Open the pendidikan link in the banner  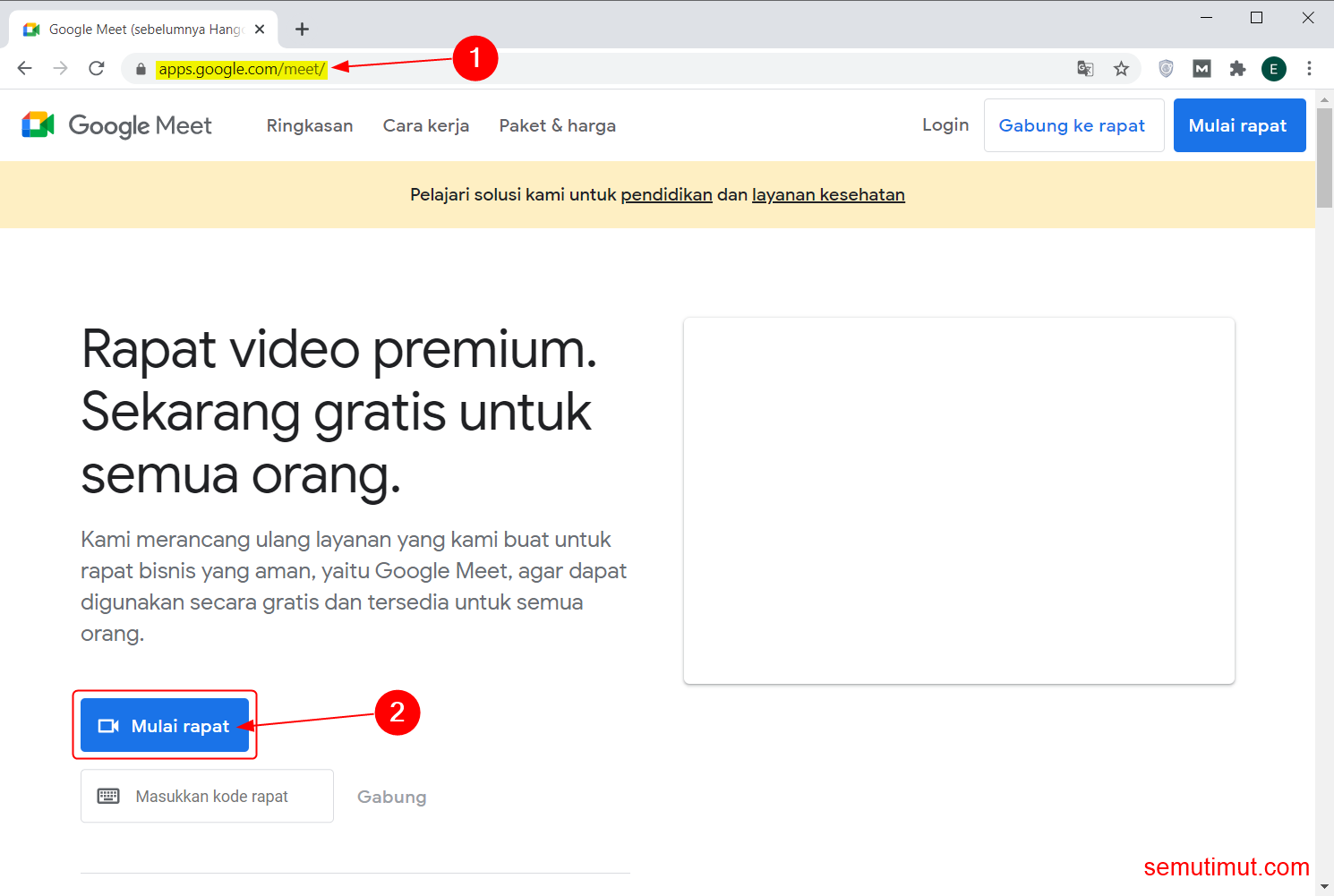point(666,194)
